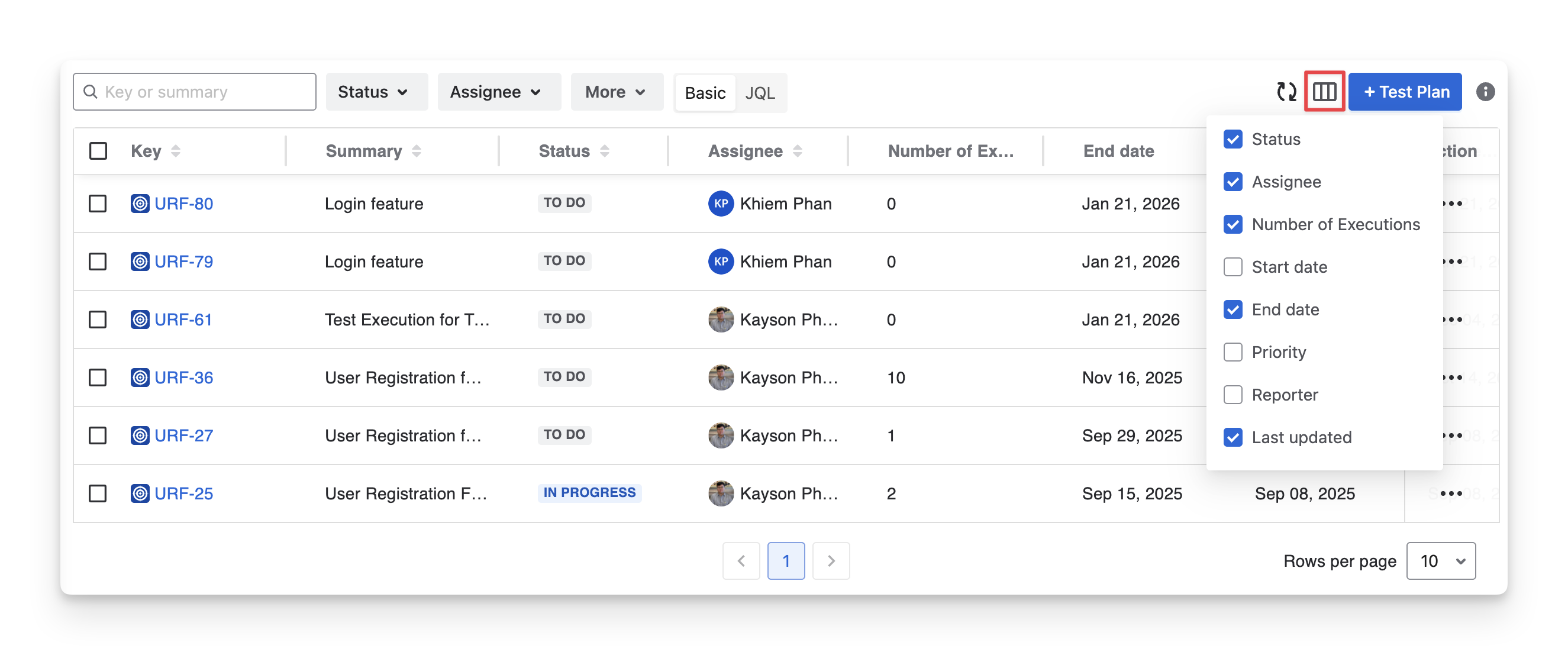This screenshot has width=1568, height=655.
Task: Tick the Priority column checkbox
Action: click(x=1233, y=353)
